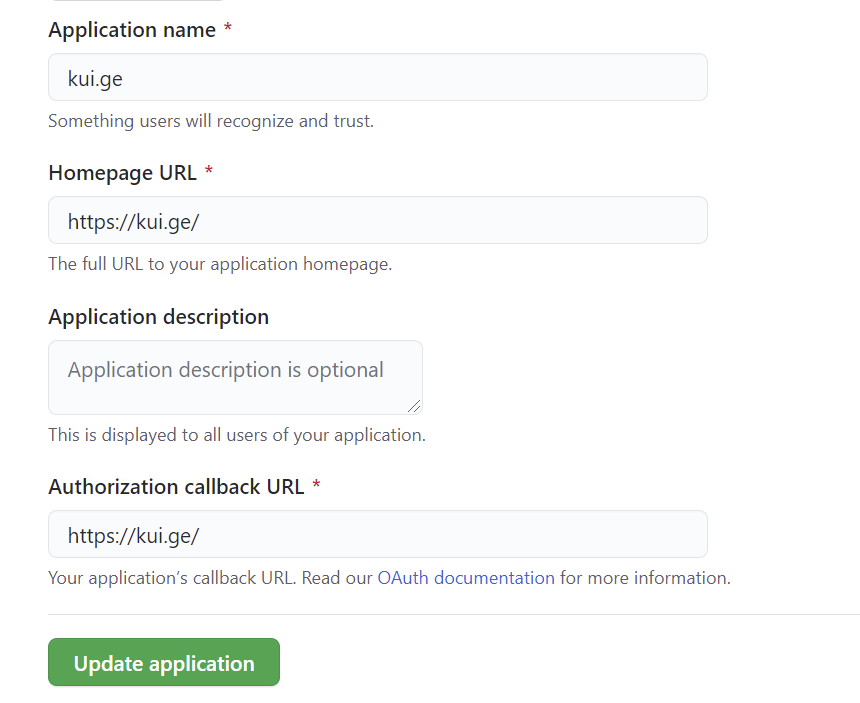Click the required asterisk next to Homepage URL
Viewport: 860px width, 703px height.
[x=209, y=173]
